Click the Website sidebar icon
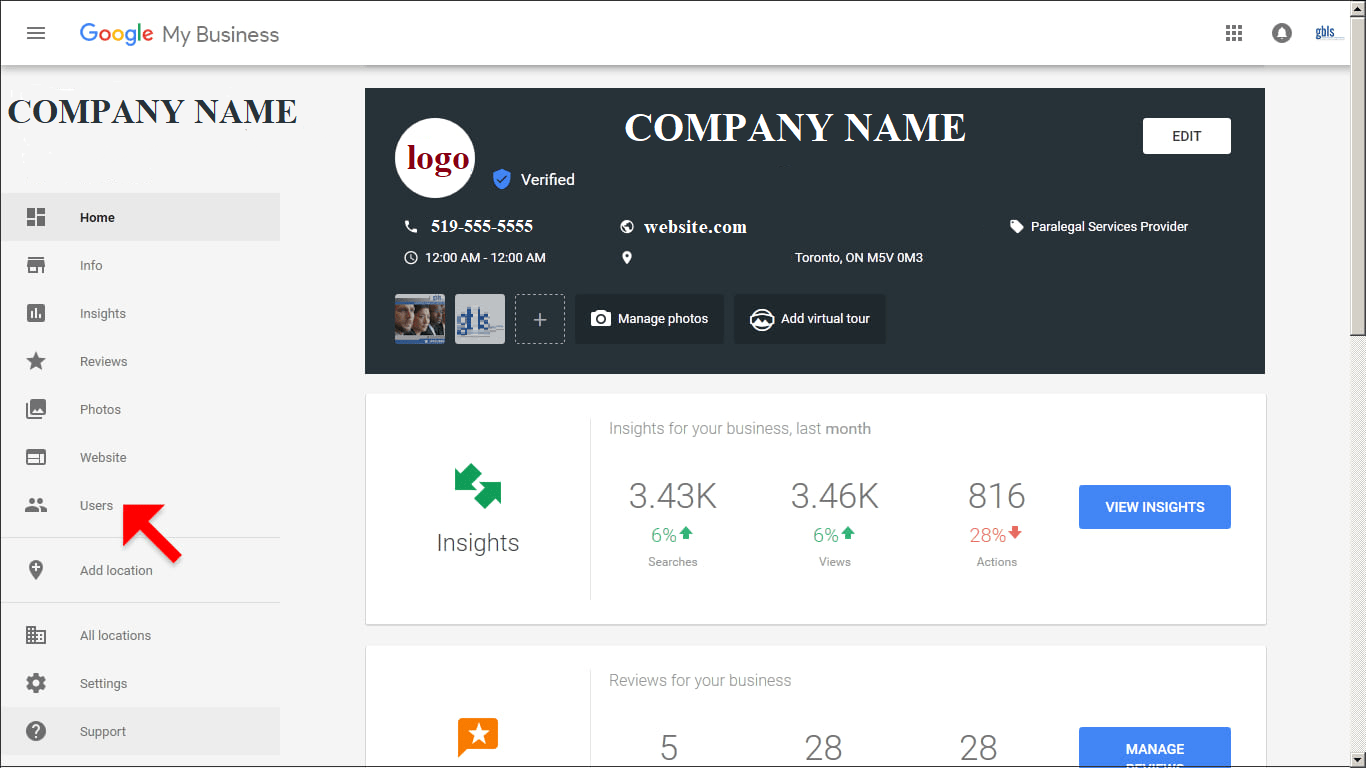 pyautogui.click(x=36, y=457)
